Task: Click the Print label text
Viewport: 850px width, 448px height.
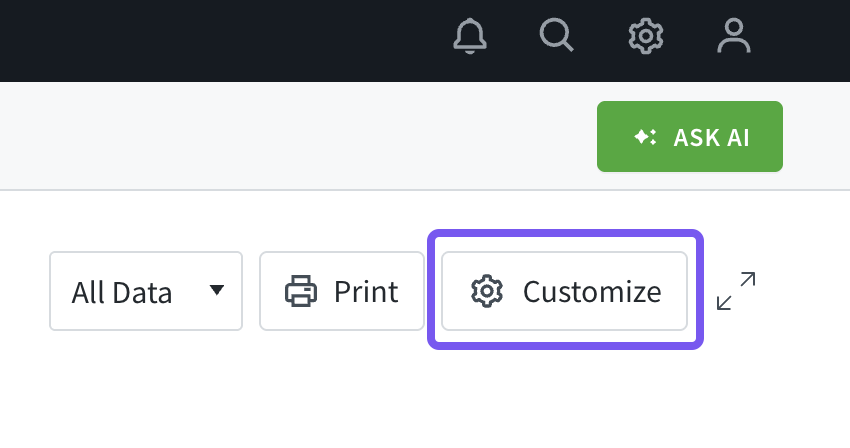Action: [366, 292]
